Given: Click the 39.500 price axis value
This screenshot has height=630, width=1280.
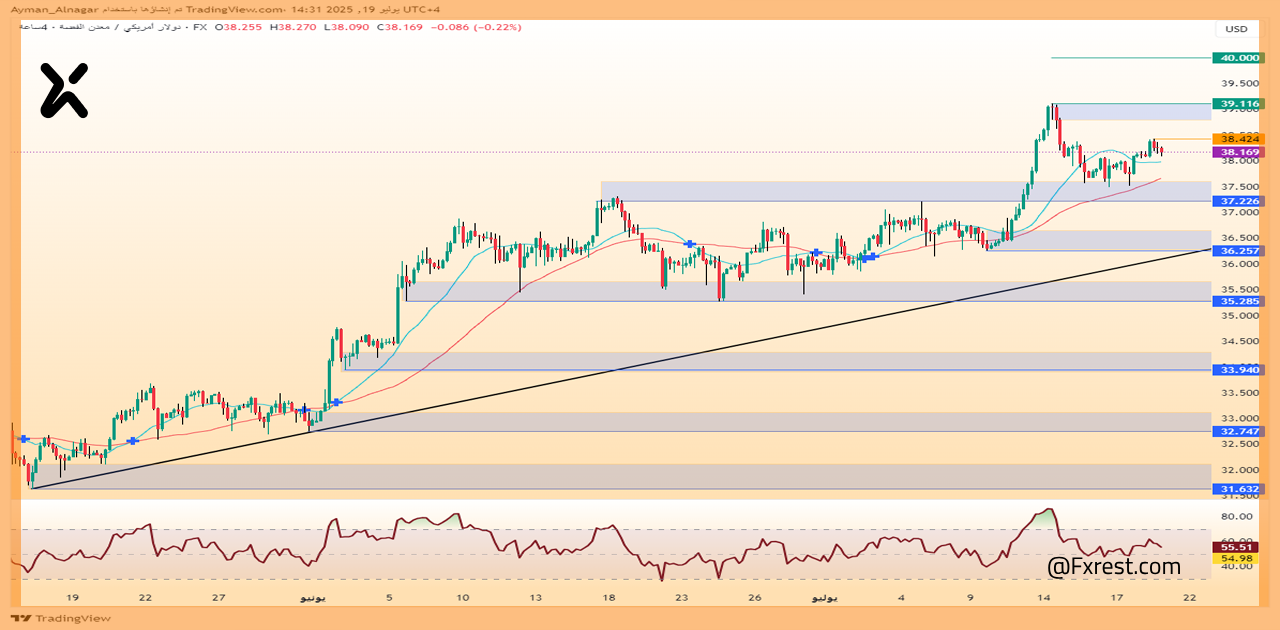Looking at the screenshot, I should (x=1238, y=84).
